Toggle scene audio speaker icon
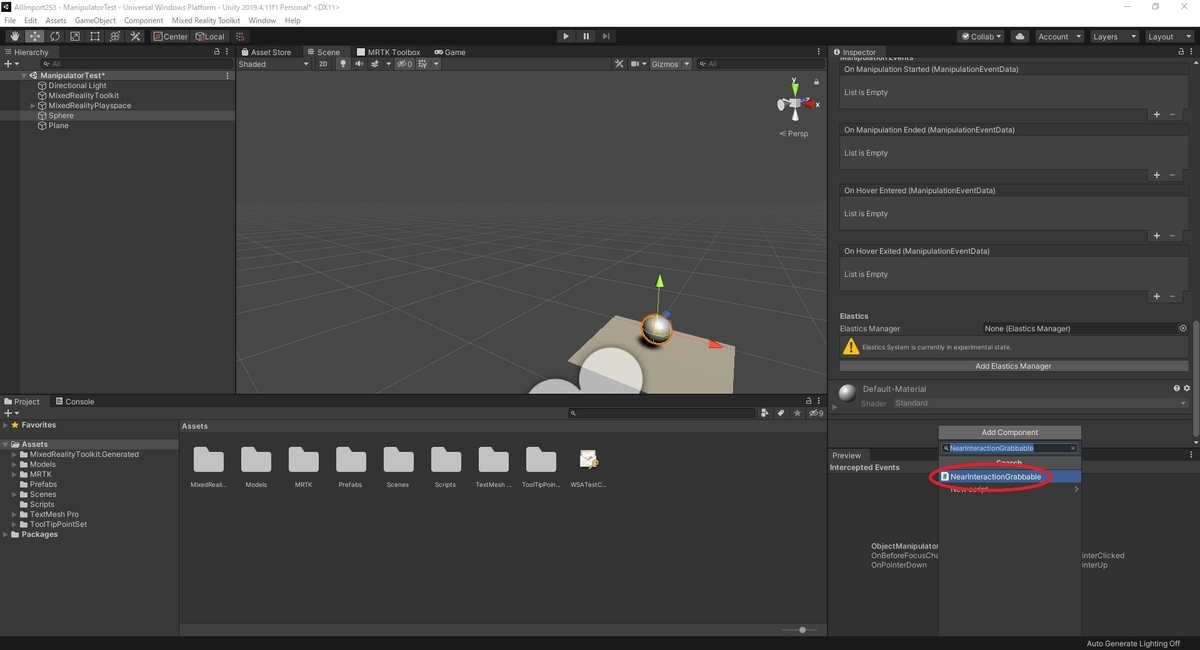Image resolution: width=1200 pixels, height=650 pixels. 358,64
